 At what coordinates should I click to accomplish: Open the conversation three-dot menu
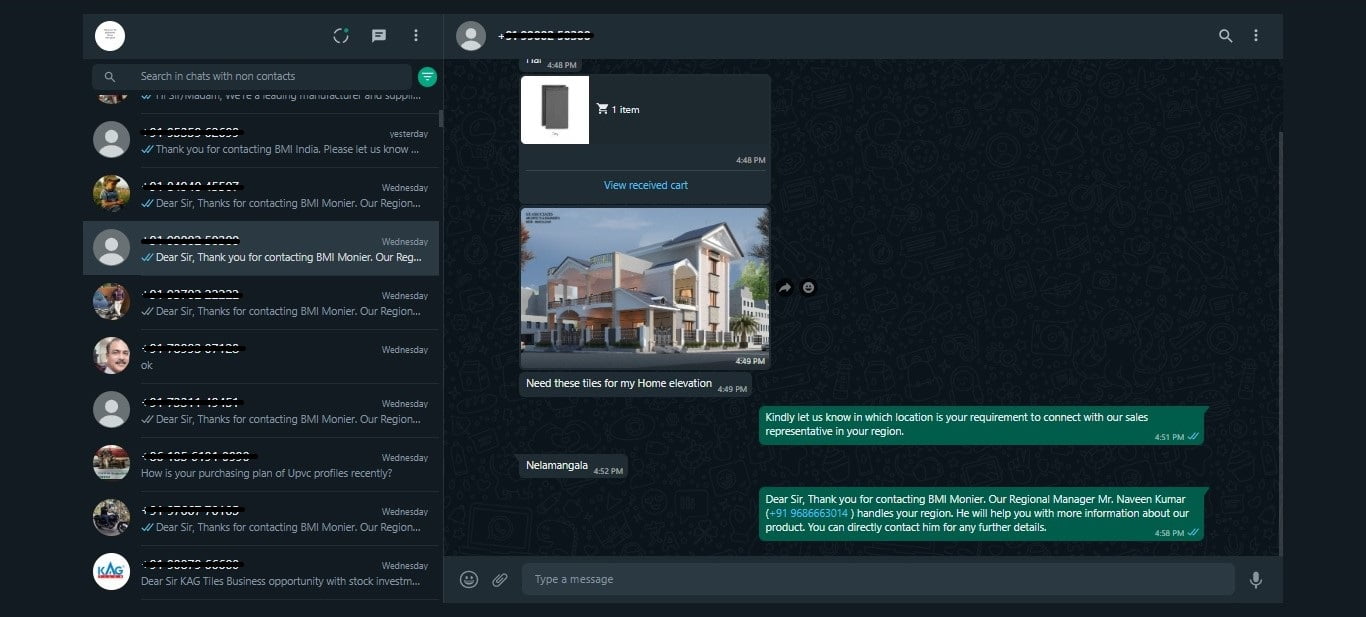coord(1256,36)
